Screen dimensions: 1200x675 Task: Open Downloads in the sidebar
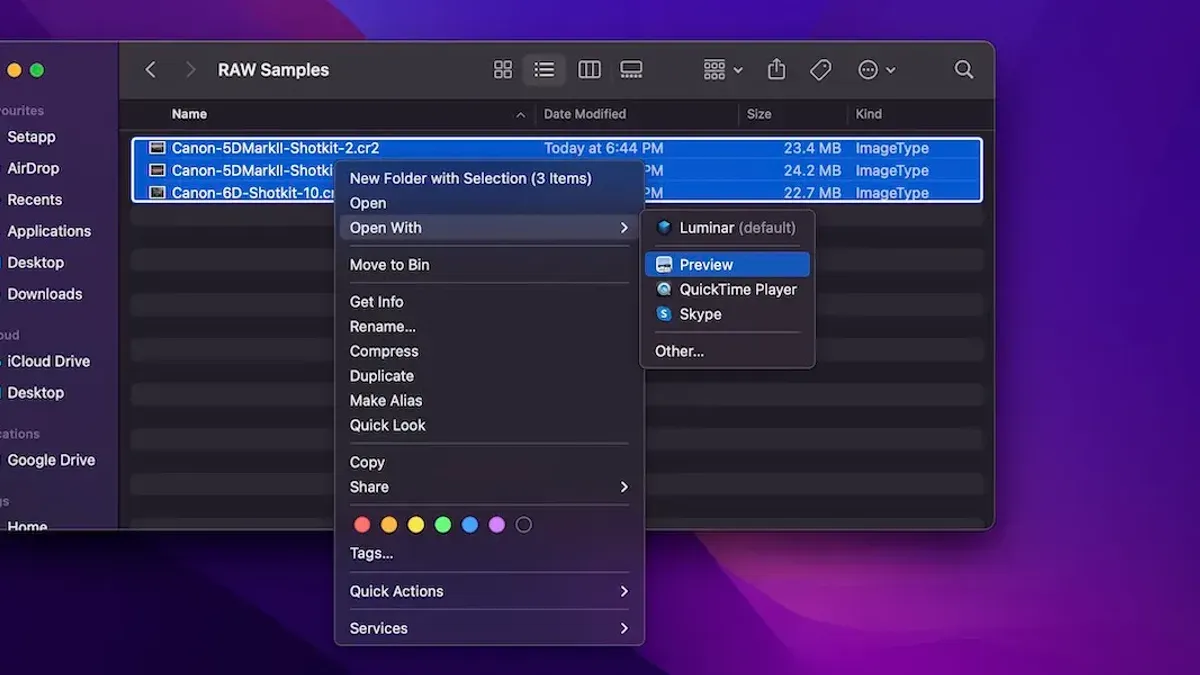(45, 294)
